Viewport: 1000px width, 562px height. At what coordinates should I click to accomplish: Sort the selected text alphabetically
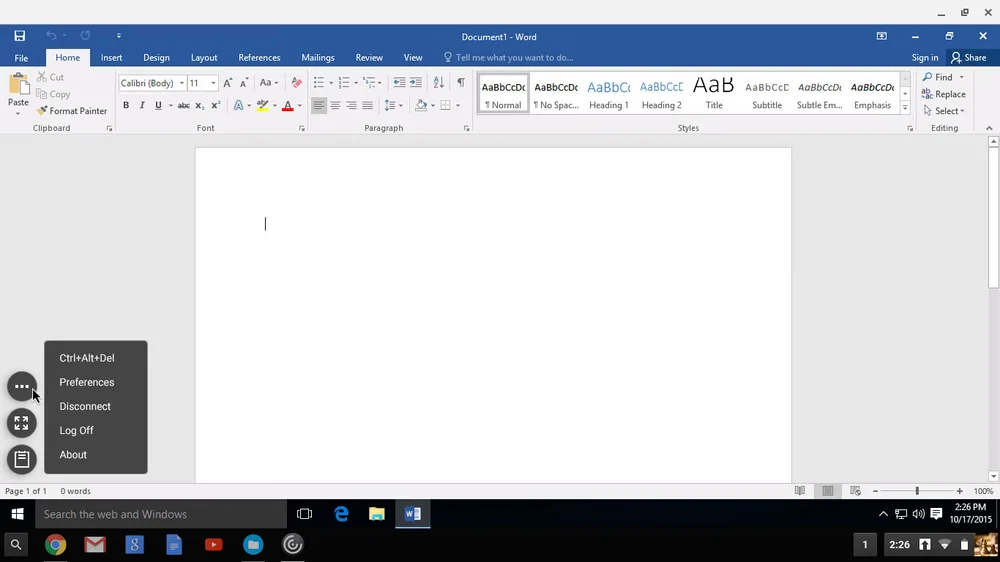pos(439,82)
